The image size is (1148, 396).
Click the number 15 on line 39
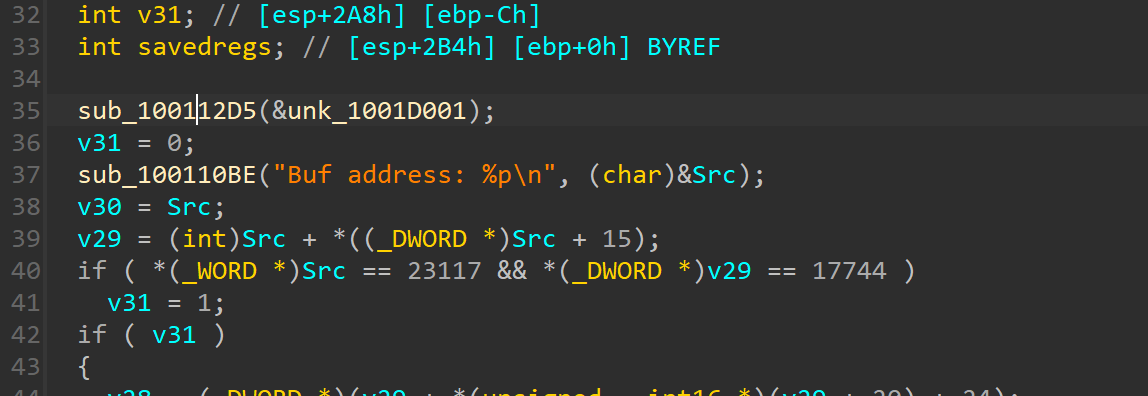(x=617, y=239)
